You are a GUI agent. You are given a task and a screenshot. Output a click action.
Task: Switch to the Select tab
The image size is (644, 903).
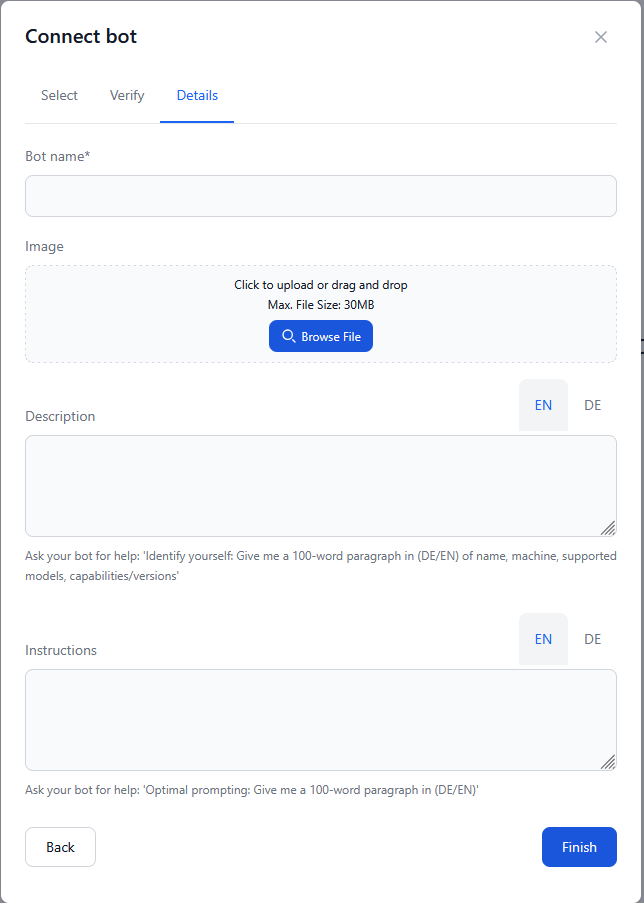point(59,95)
